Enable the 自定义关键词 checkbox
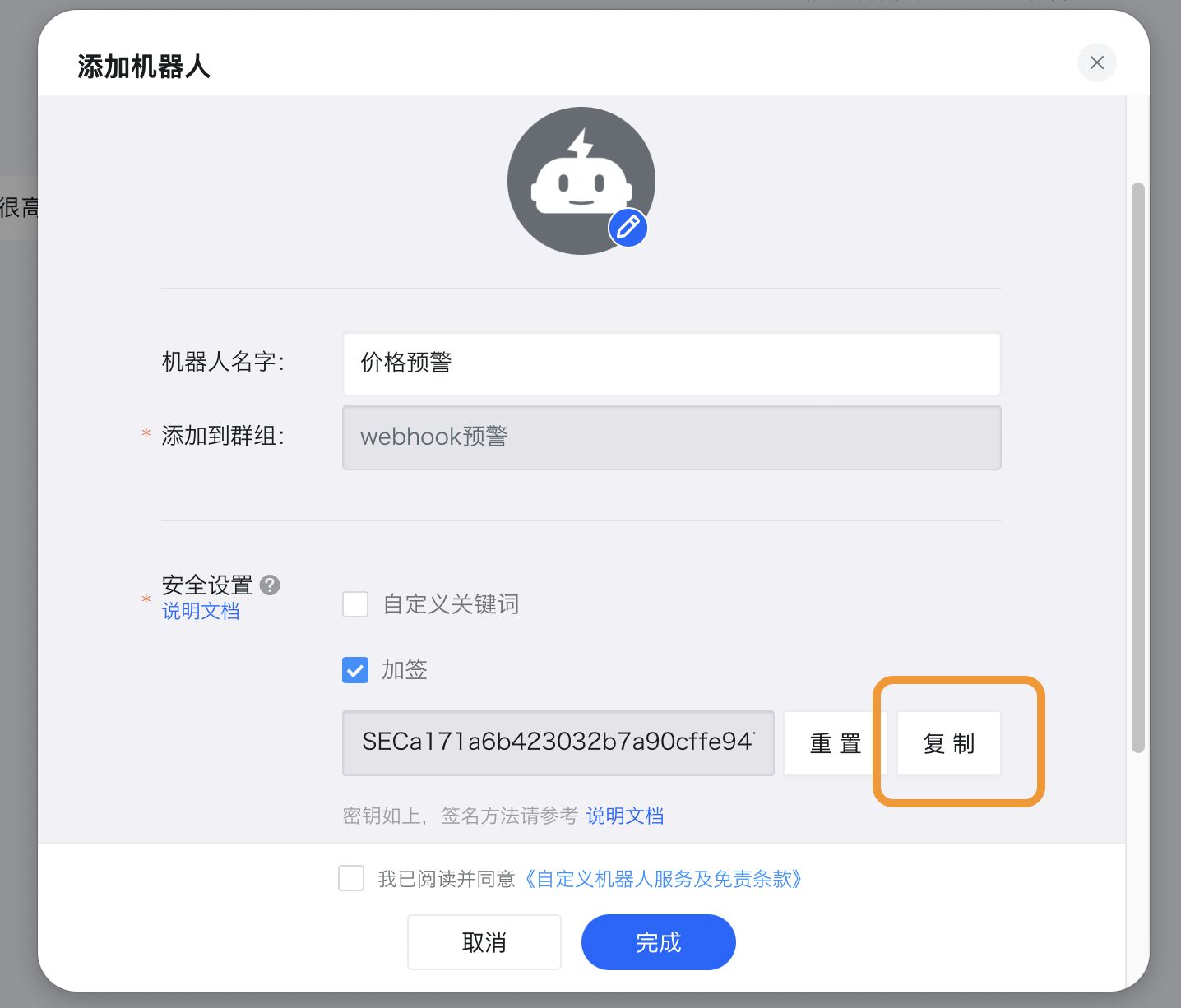The height and width of the screenshot is (1008, 1181). pos(354,604)
